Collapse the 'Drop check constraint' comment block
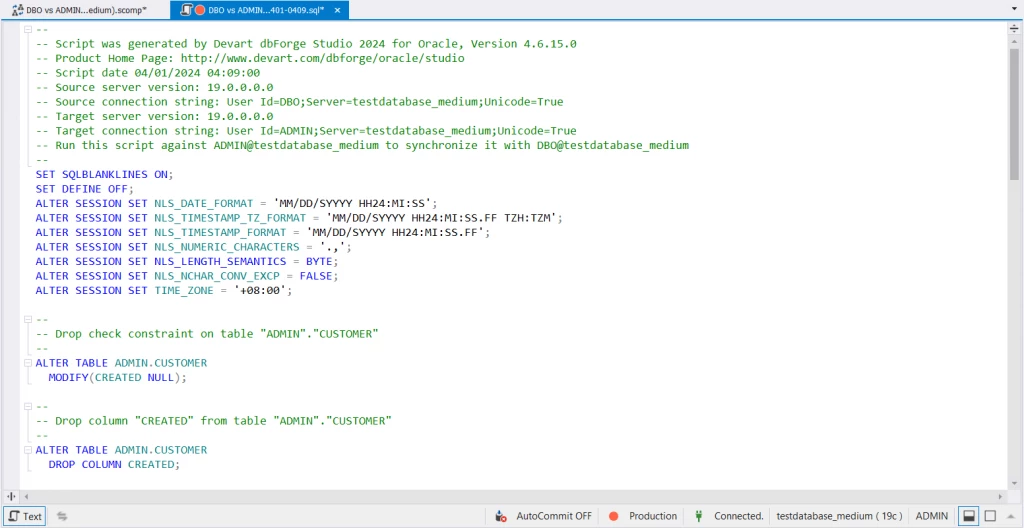The height and width of the screenshot is (528, 1024). point(27,320)
